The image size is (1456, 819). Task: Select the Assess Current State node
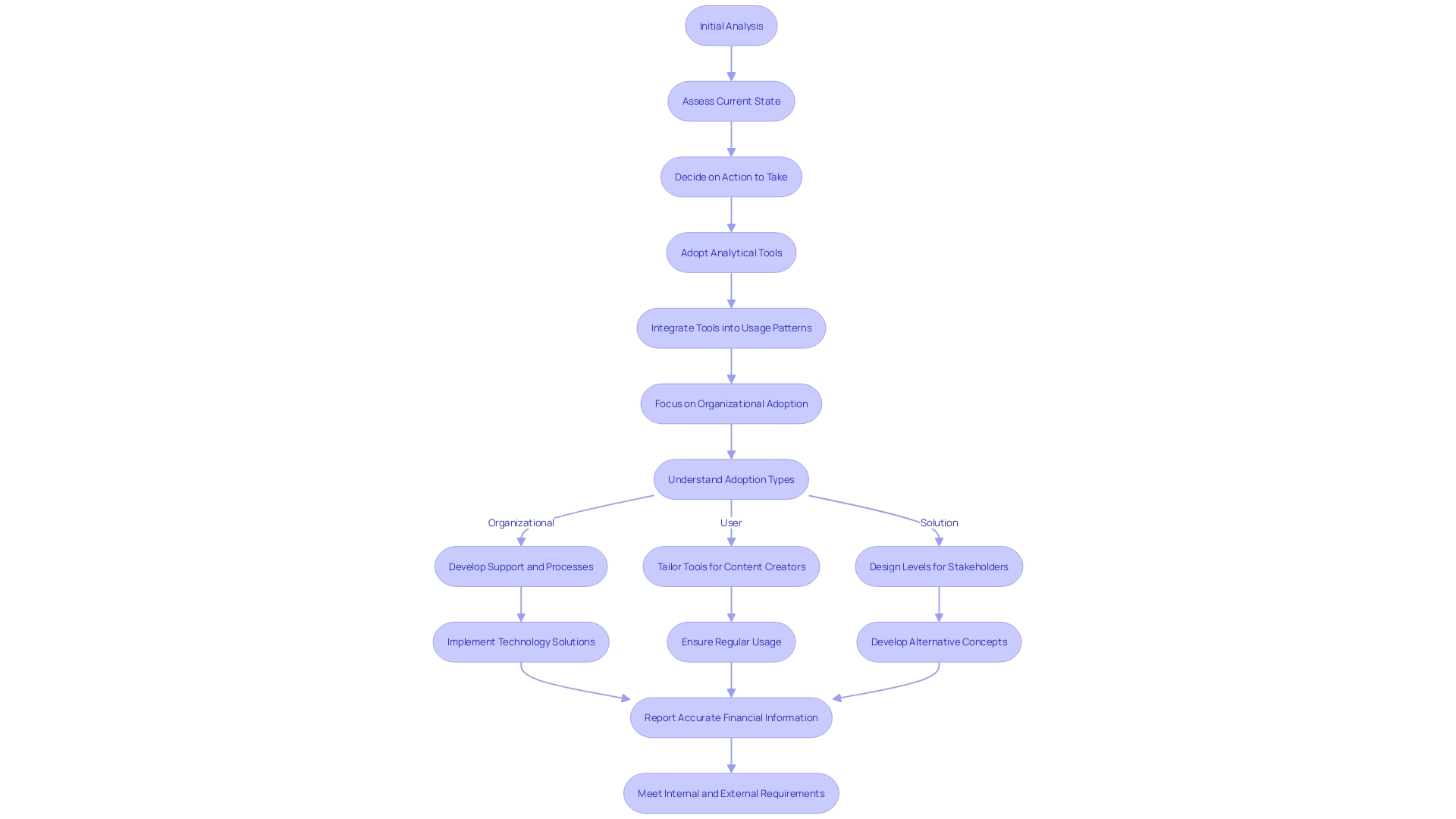click(x=731, y=101)
